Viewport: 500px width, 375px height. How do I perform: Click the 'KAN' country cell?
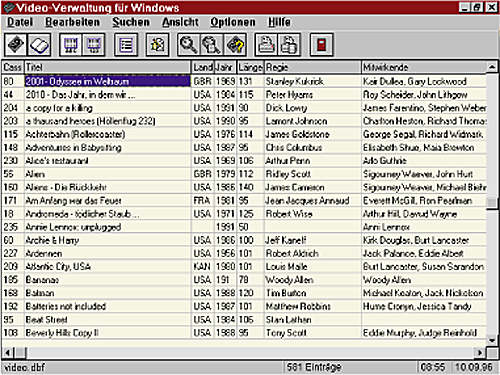tap(203, 267)
